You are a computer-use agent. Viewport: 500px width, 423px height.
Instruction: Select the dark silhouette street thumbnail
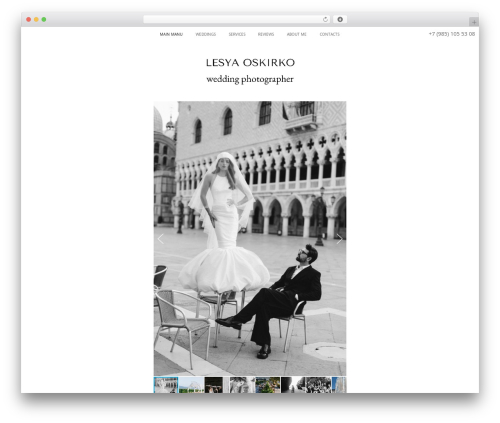tap(293, 385)
